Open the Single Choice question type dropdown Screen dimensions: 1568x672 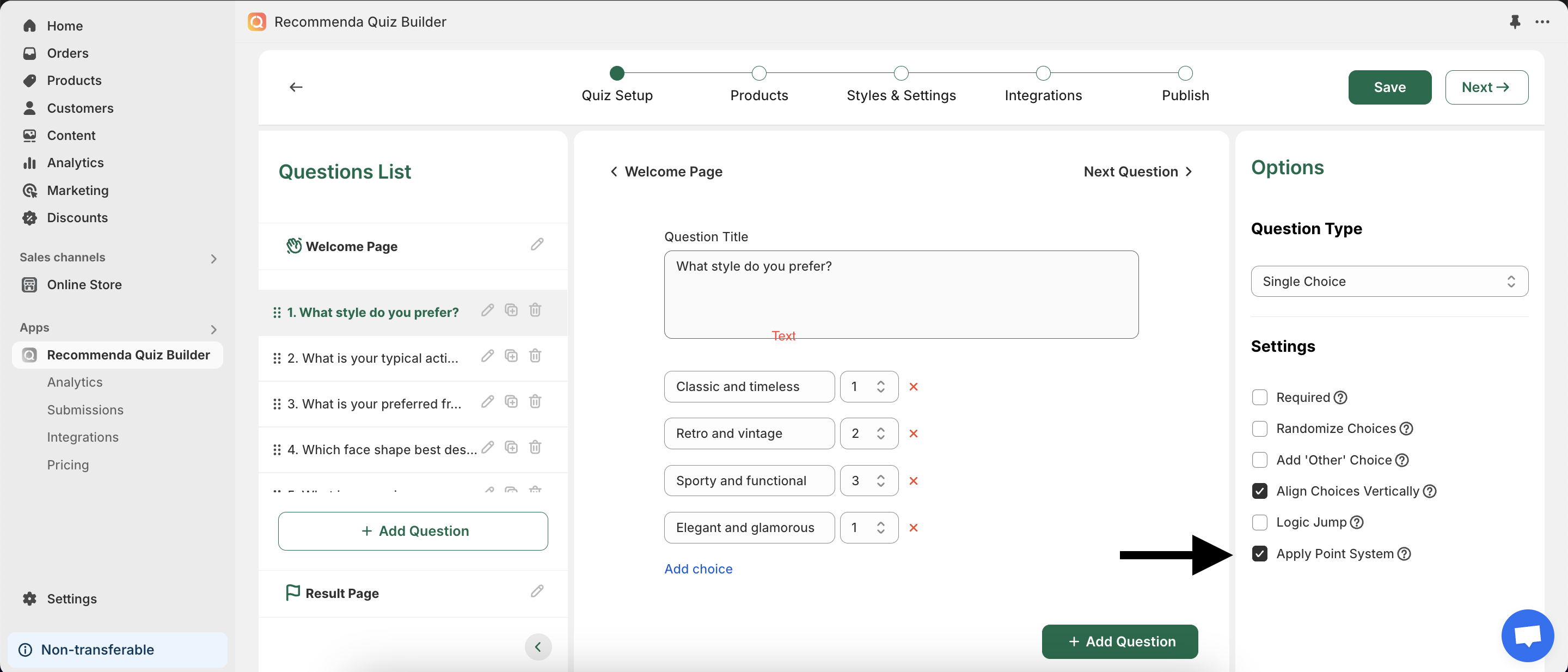[x=1389, y=281]
